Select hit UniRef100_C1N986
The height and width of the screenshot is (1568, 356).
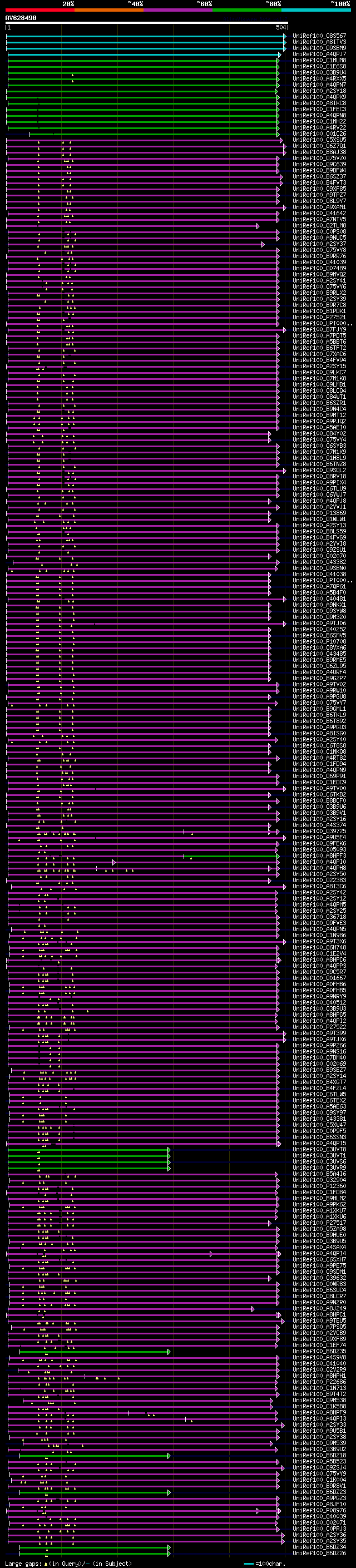[319, 936]
